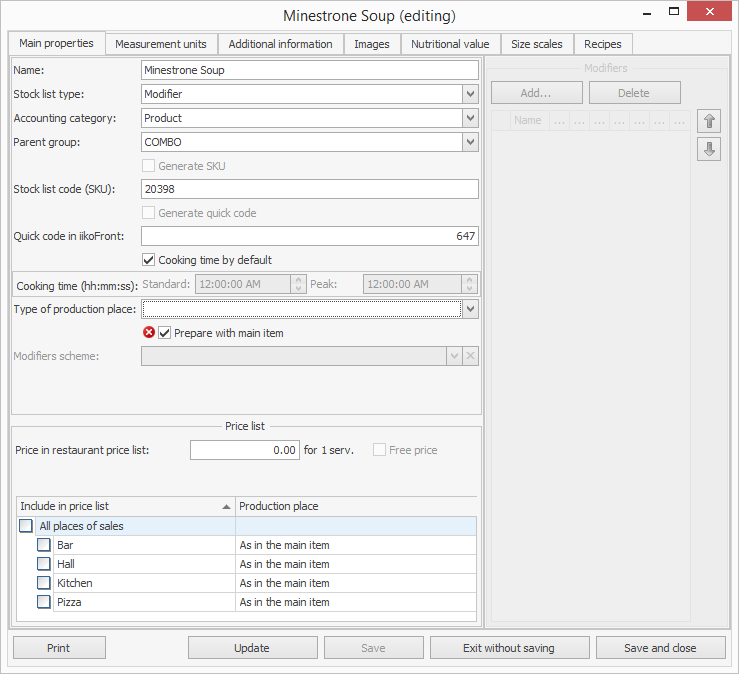The width and height of the screenshot is (739, 674).
Task: Click the move modifier up arrow
Action: click(708, 121)
